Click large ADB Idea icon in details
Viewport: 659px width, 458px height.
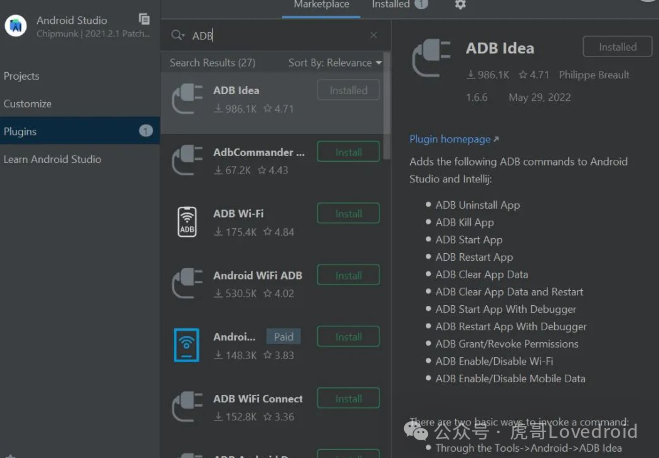(x=431, y=58)
